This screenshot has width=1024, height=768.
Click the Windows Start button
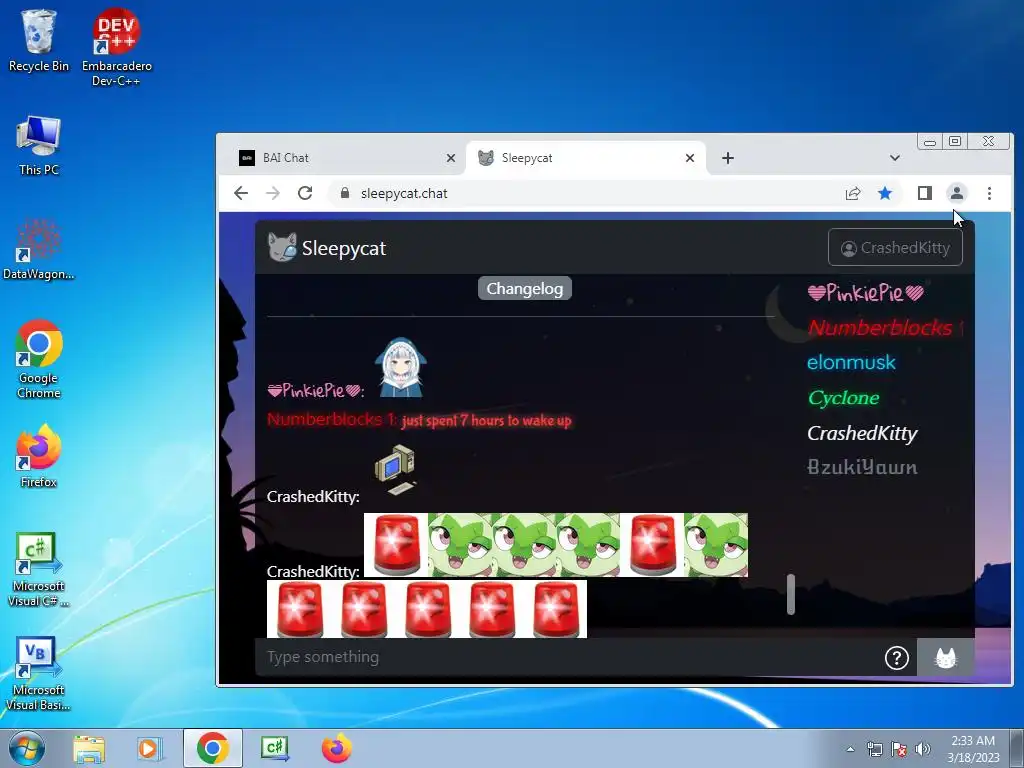[27, 748]
